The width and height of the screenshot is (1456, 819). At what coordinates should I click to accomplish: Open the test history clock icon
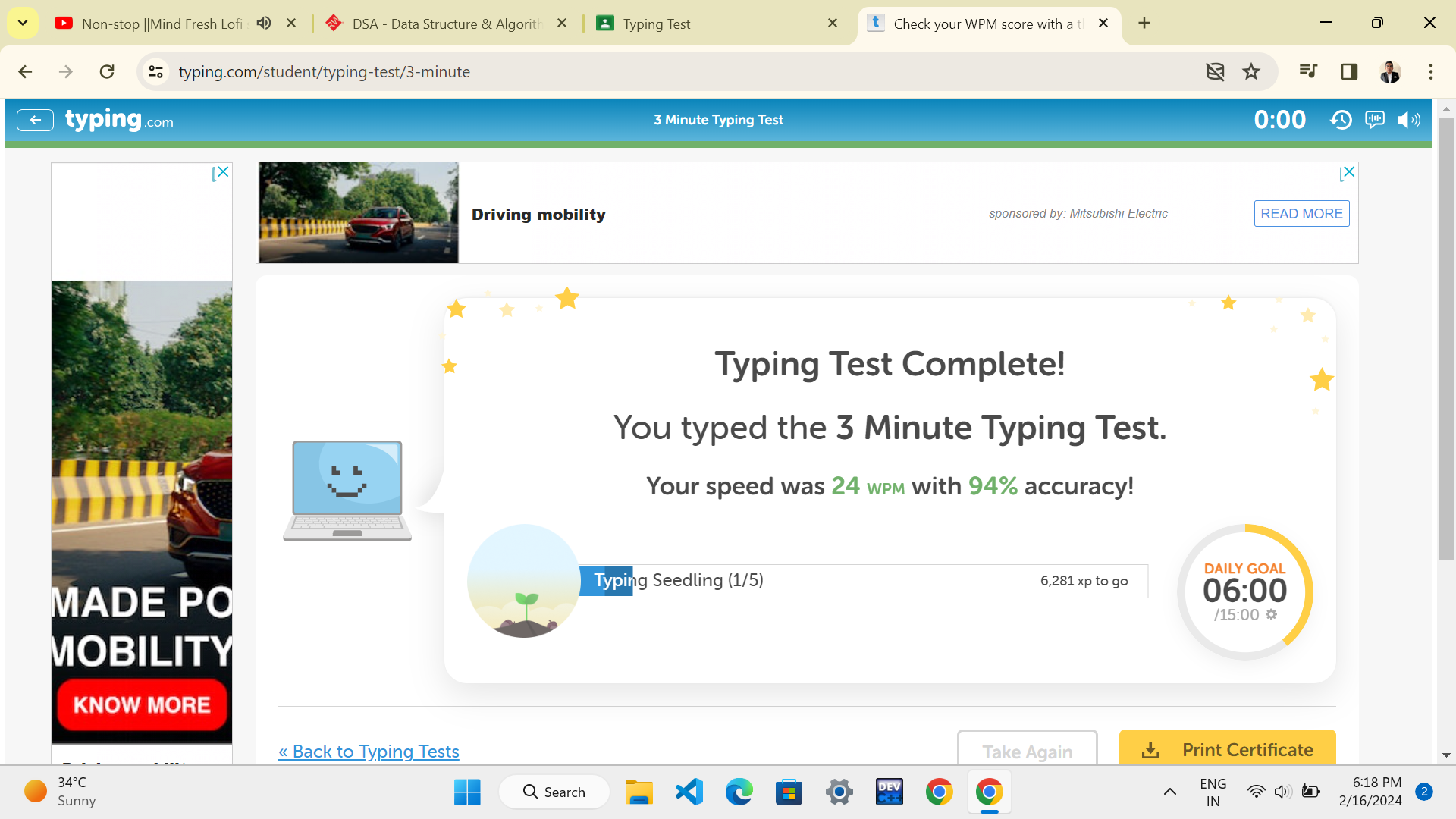tap(1341, 120)
